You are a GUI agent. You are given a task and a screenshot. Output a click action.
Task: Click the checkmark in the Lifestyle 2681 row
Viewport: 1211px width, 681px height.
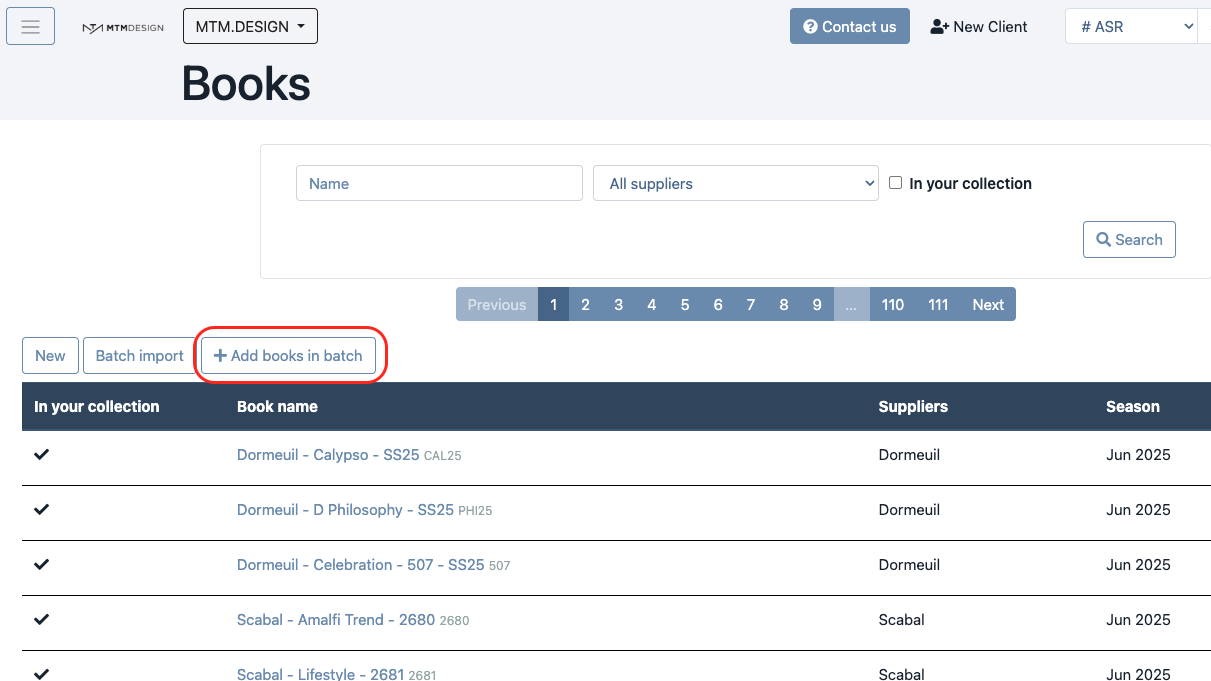pos(41,674)
